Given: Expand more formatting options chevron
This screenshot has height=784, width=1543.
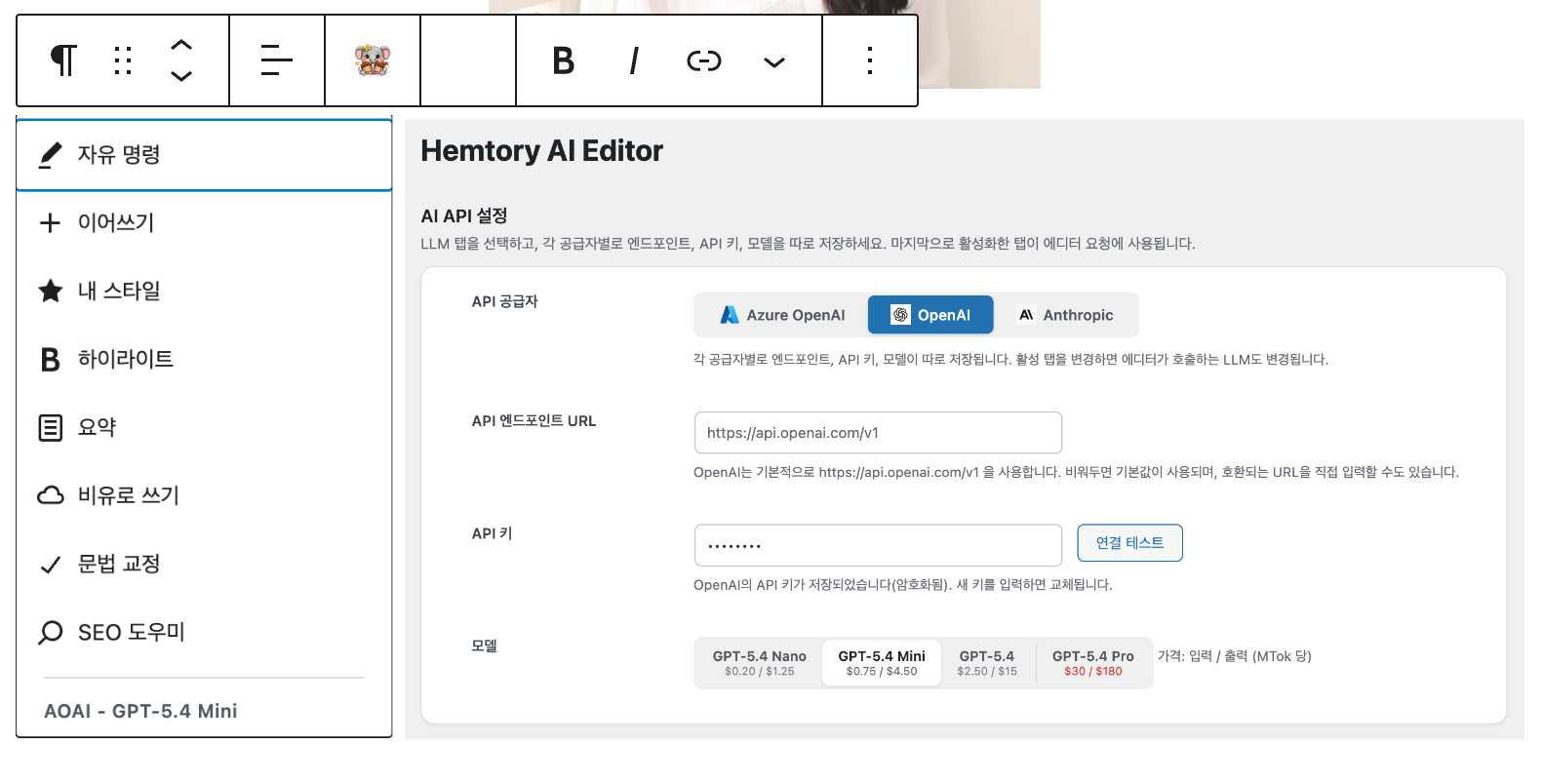Looking at the screenshot, I should (x=774, y=62).
